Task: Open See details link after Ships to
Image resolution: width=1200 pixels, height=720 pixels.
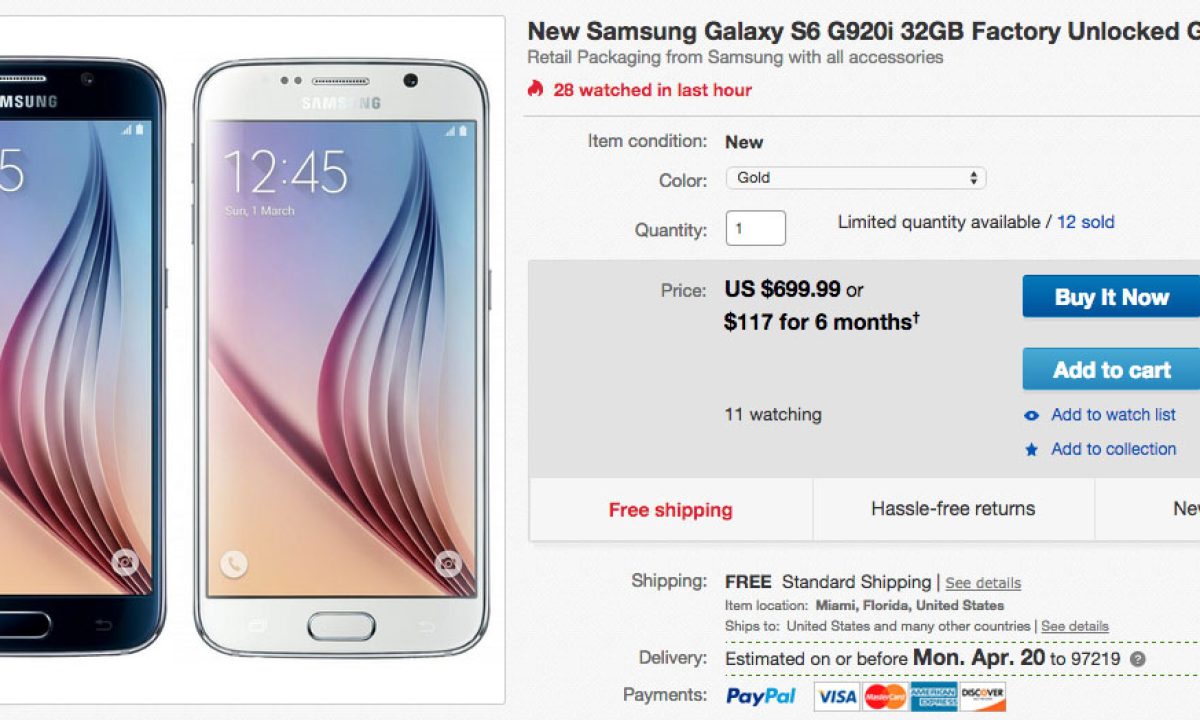Action: tap(1075, 626)
